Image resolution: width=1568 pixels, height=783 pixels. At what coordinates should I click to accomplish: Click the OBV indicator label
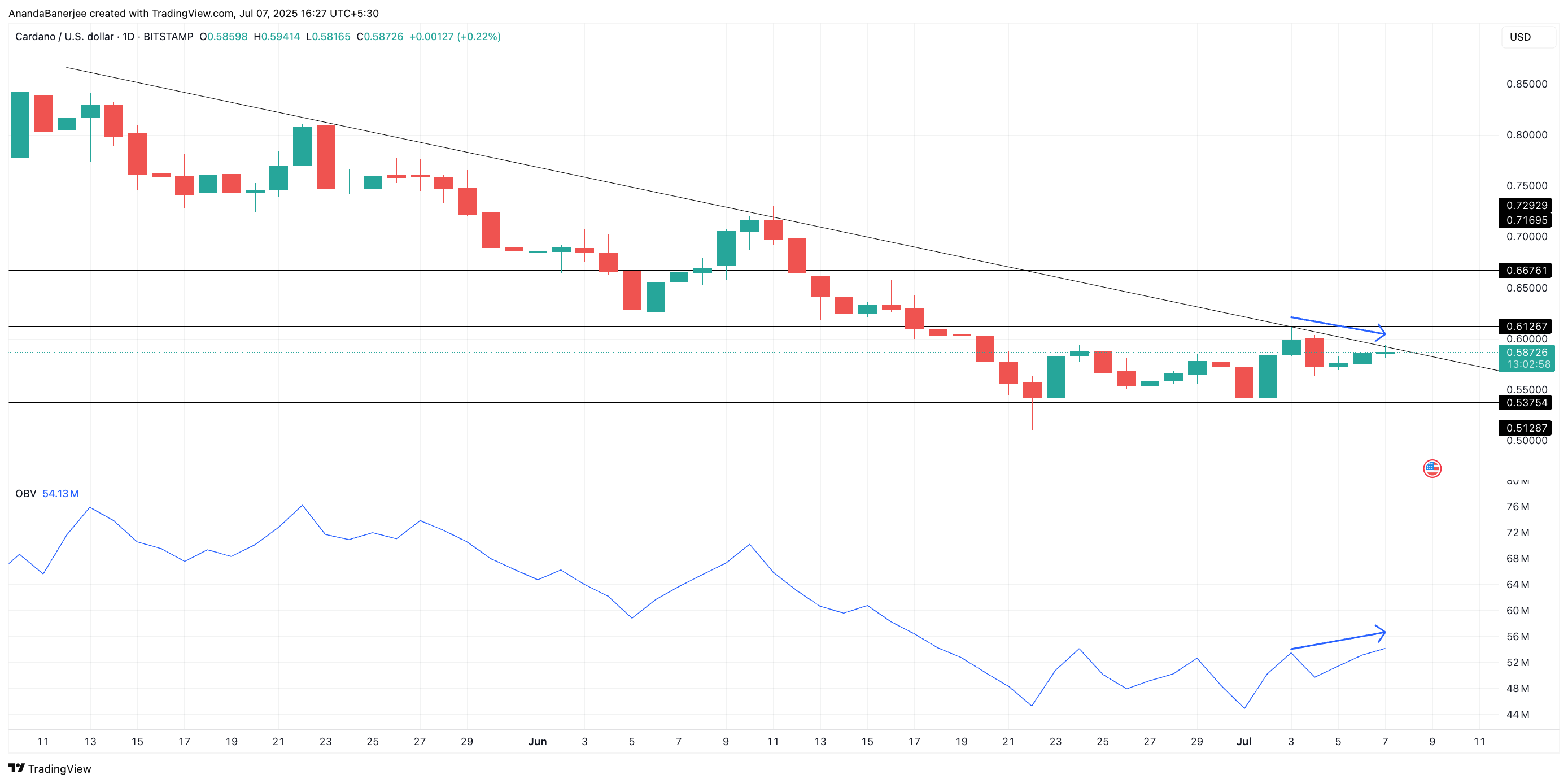[25, 493]
